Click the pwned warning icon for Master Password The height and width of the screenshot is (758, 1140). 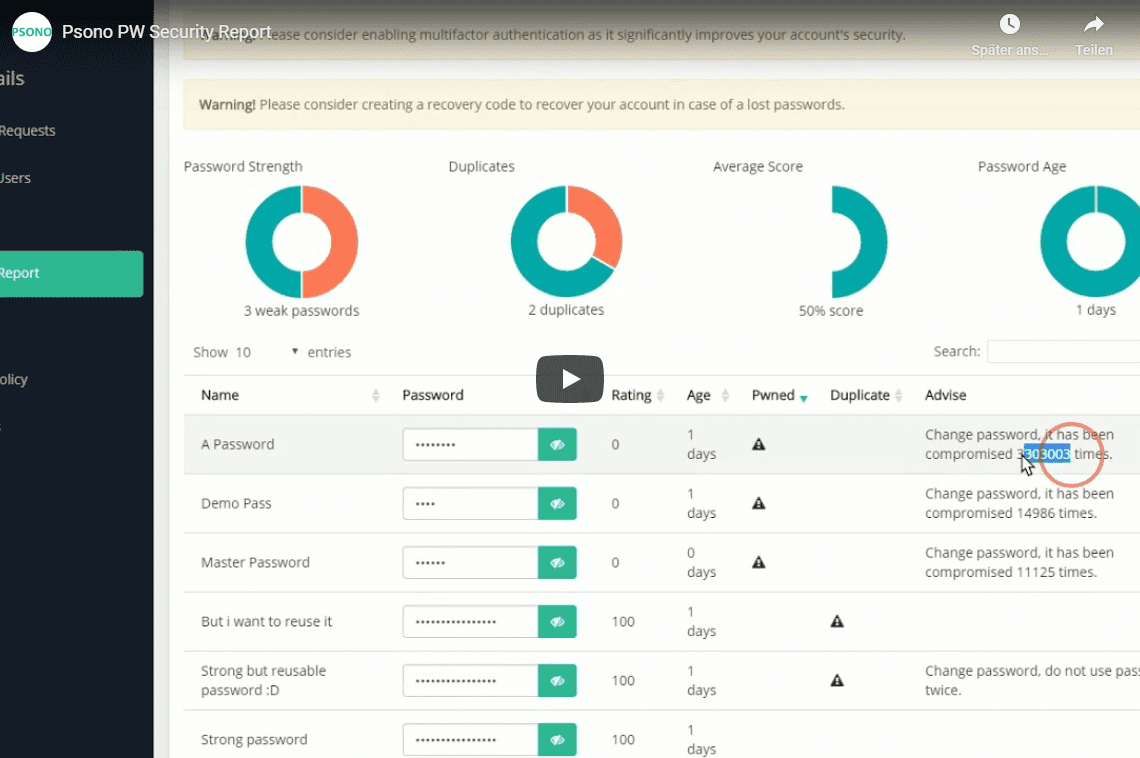coord(758,562)
